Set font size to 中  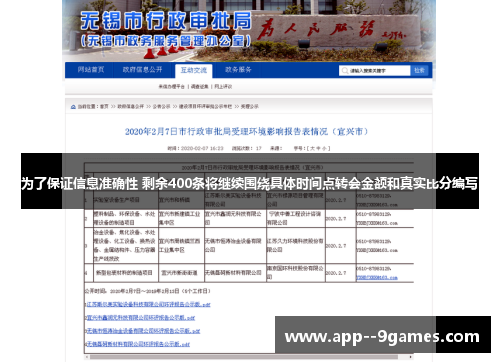pos(318,148)
